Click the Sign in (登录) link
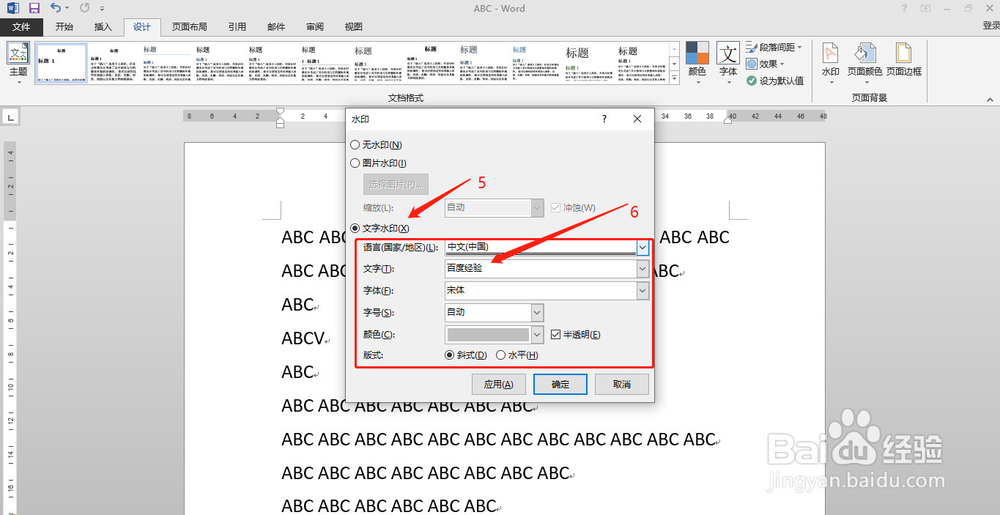This screenshot has height=515, width=1000. 991,25
